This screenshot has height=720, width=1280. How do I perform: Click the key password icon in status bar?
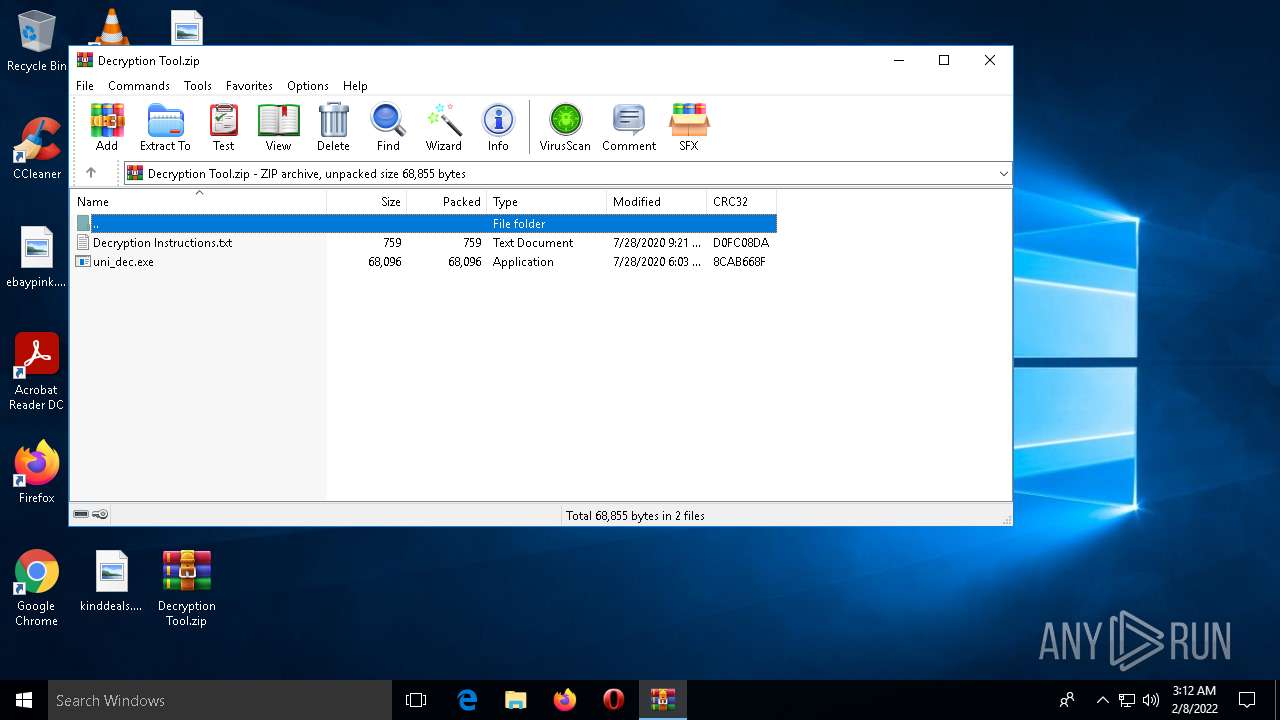[100, 514]
